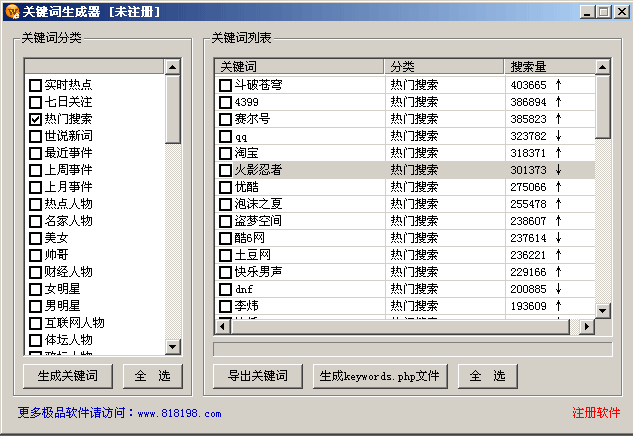Click keyword list scroll-down arrow

click(x=603, y=311)
